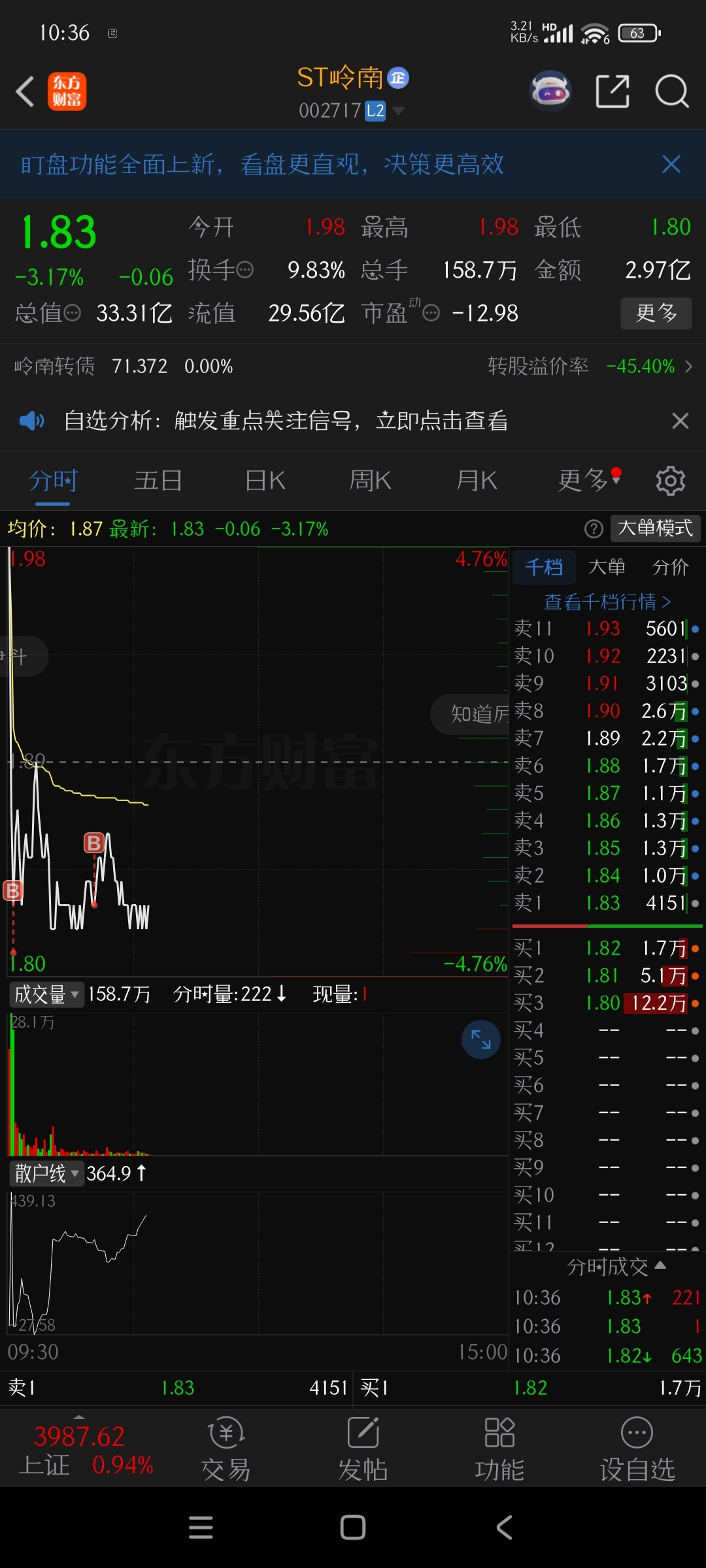Viewport: 706px width, 1568px height.
Task: Tap the Android back navigation icon
Action: point(504,1527)
